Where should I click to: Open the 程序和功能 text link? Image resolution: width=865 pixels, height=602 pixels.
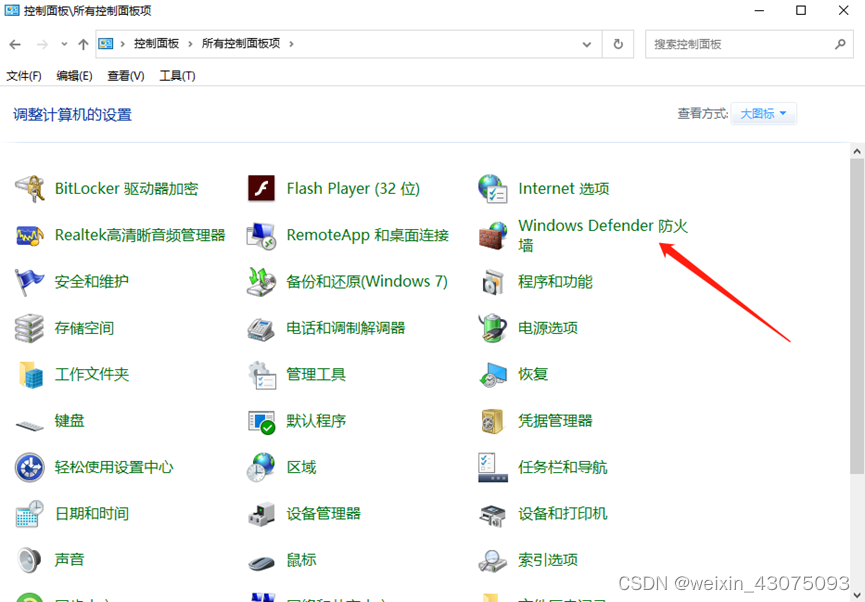click(x=555, y=282)
